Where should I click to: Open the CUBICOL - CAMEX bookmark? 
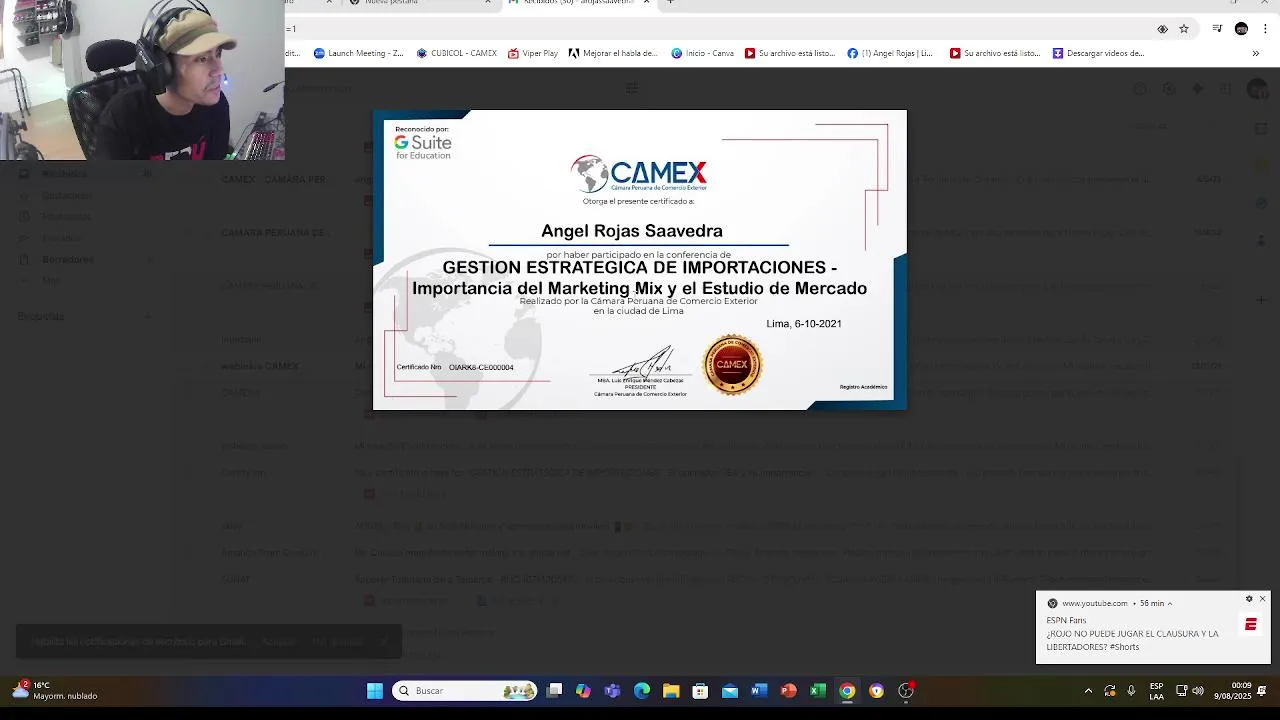pyautogui.click(x=456, y=53)
